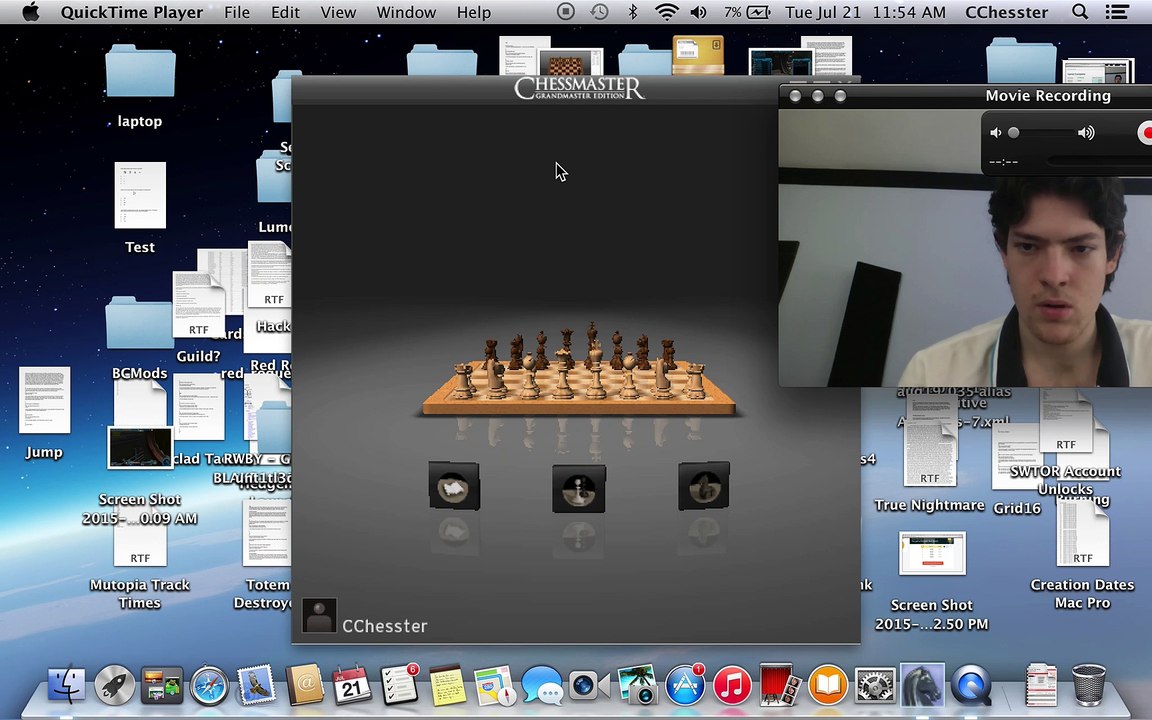Open App Store from the Dock
Screen dimensions: 1152x720
(x=685, y=685)
